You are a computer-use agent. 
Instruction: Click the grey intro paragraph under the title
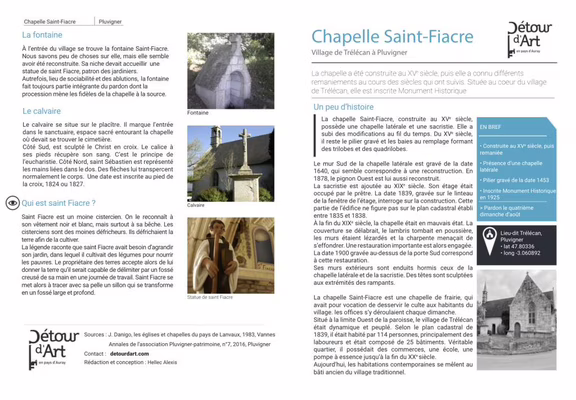coord(429,82)
